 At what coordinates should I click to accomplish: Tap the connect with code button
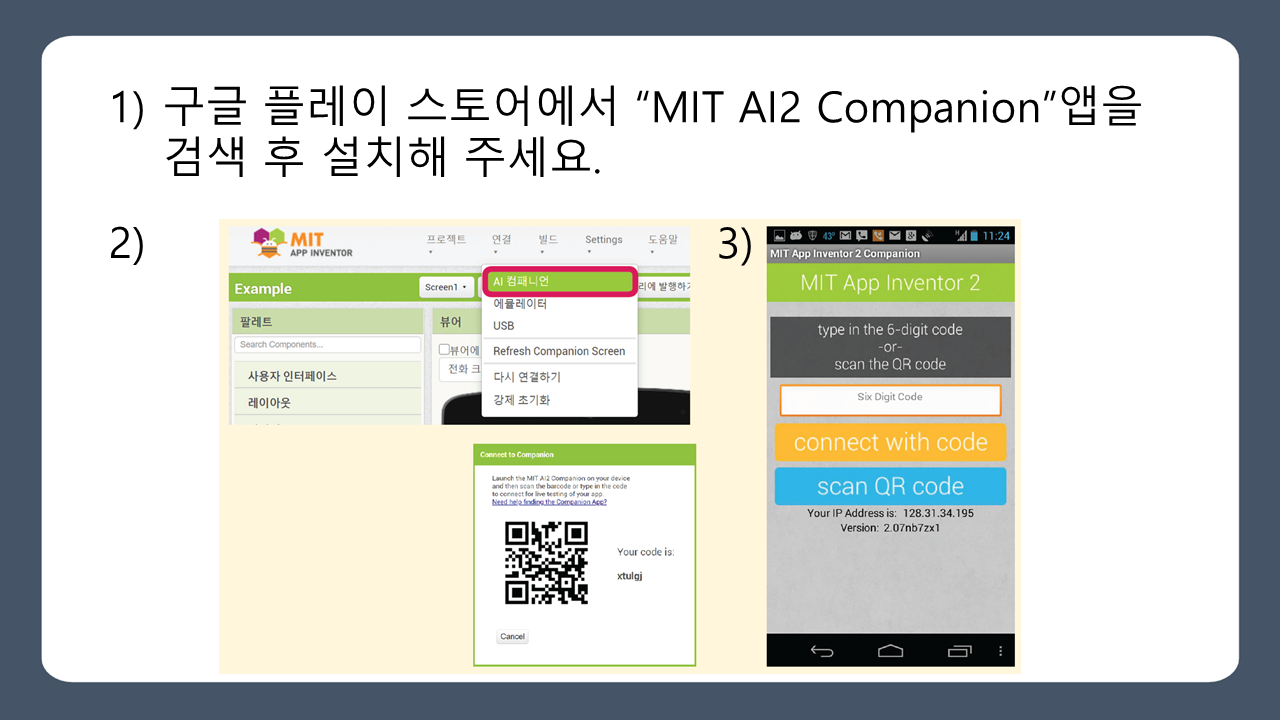click(890, 442)
